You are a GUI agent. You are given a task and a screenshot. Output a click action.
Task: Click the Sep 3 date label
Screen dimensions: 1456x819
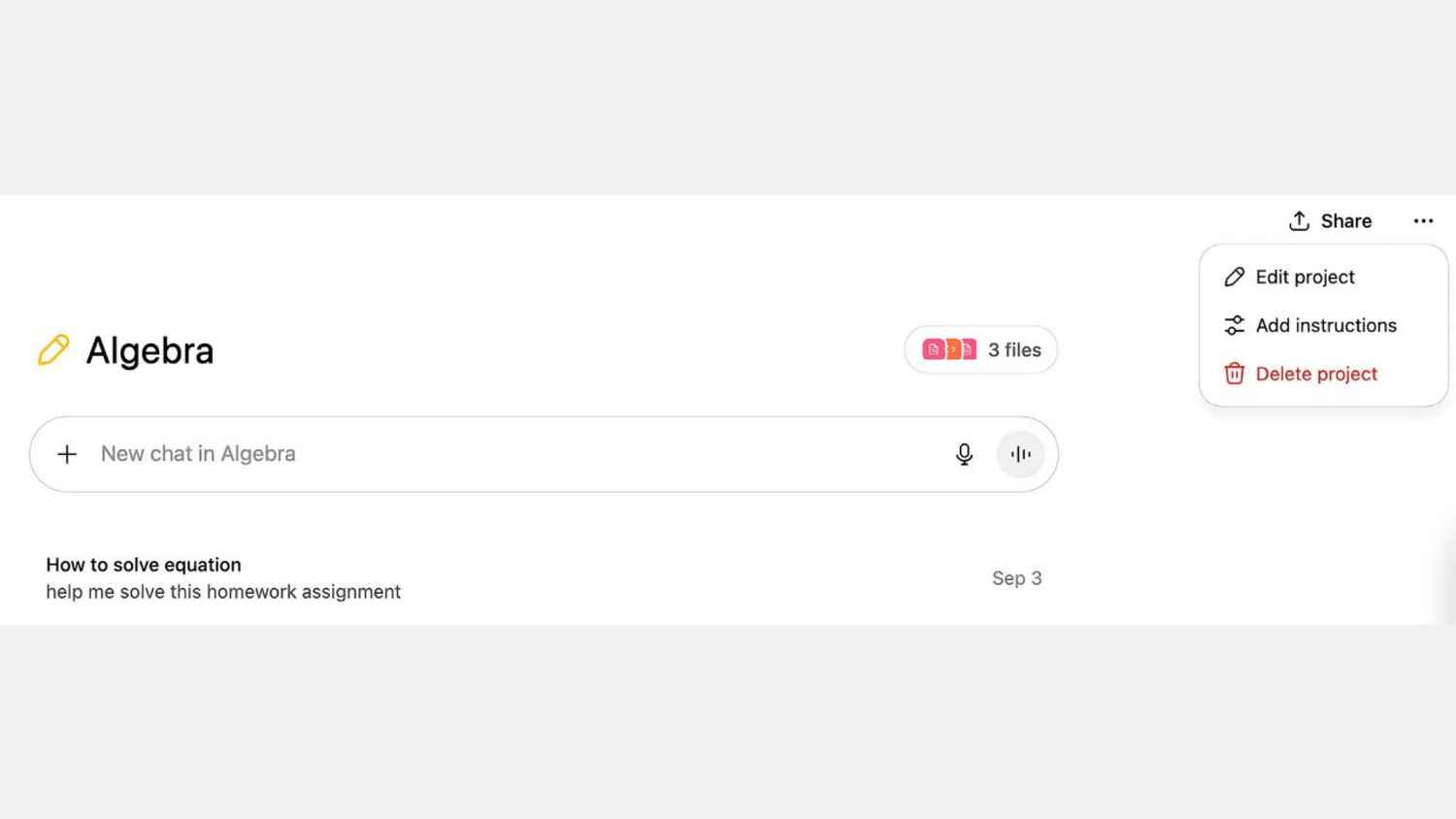(x=1016, y=577)
